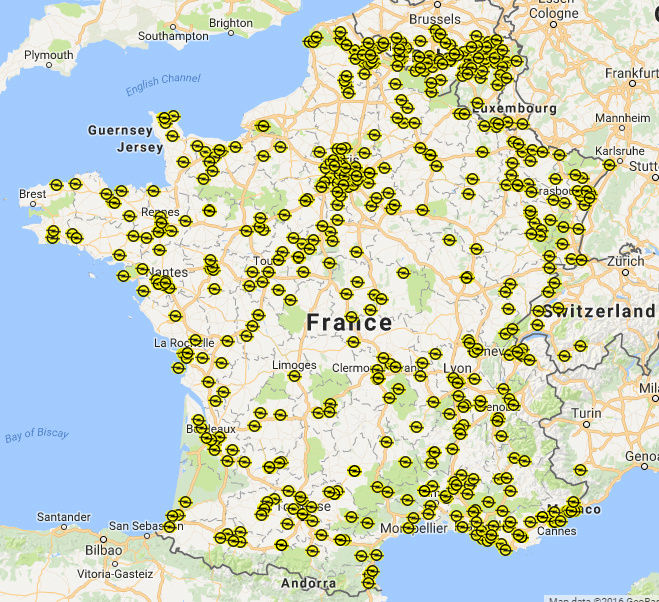This screenshot has height=602, width=659.
Task: Click the 'Southampton' city label
Action: click(173, 36)
